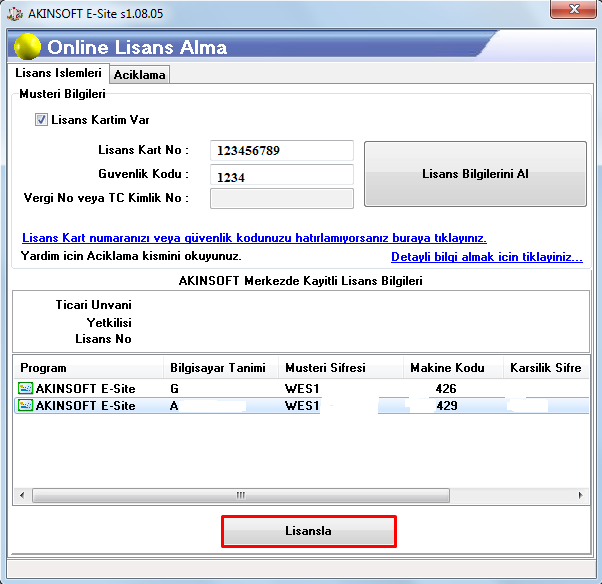Click the Makine Kodu column header

(453, 367)
